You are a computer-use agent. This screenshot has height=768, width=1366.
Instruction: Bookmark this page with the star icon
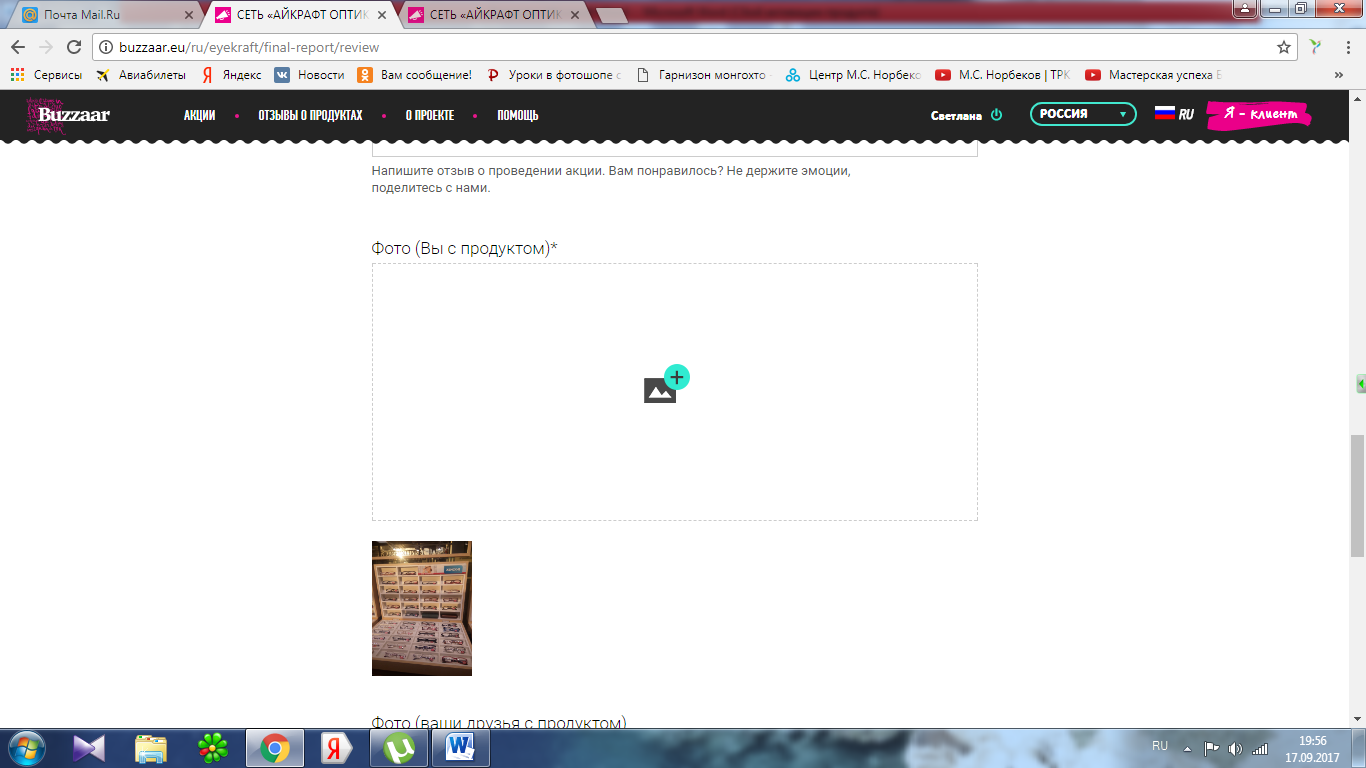1284,47
